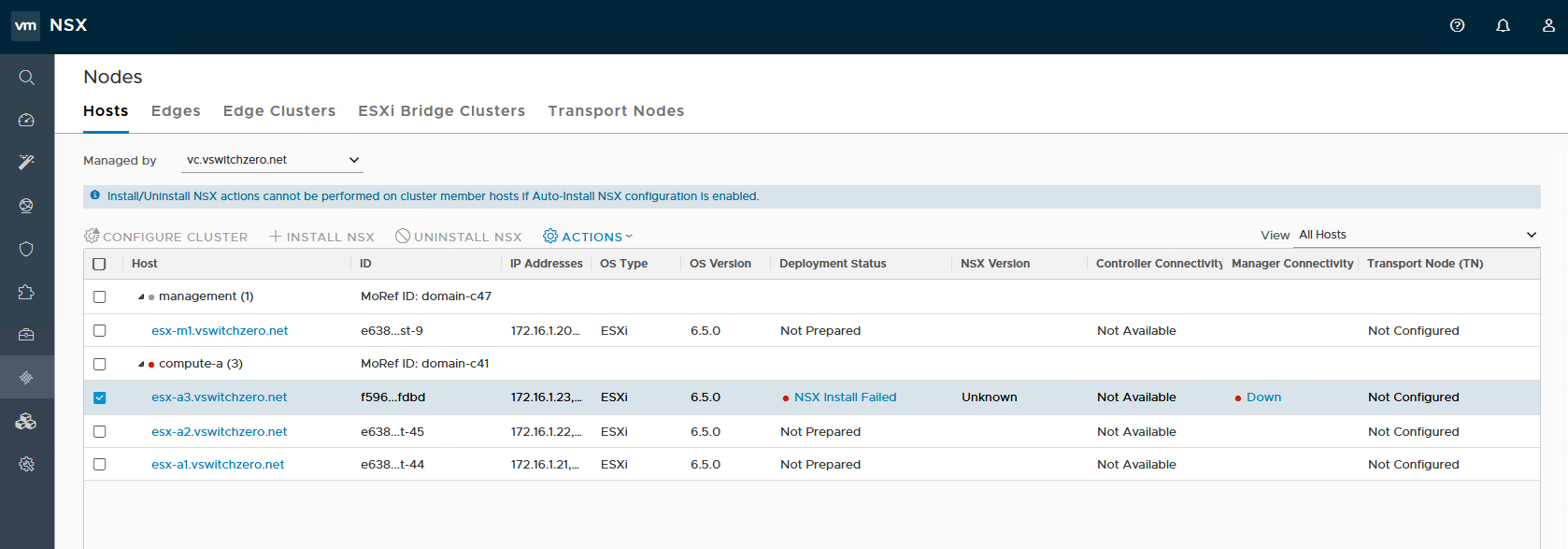Open the security shield icon in sidebar
The width and height of the screenshot is (1568, 549).
click(26, 249)
